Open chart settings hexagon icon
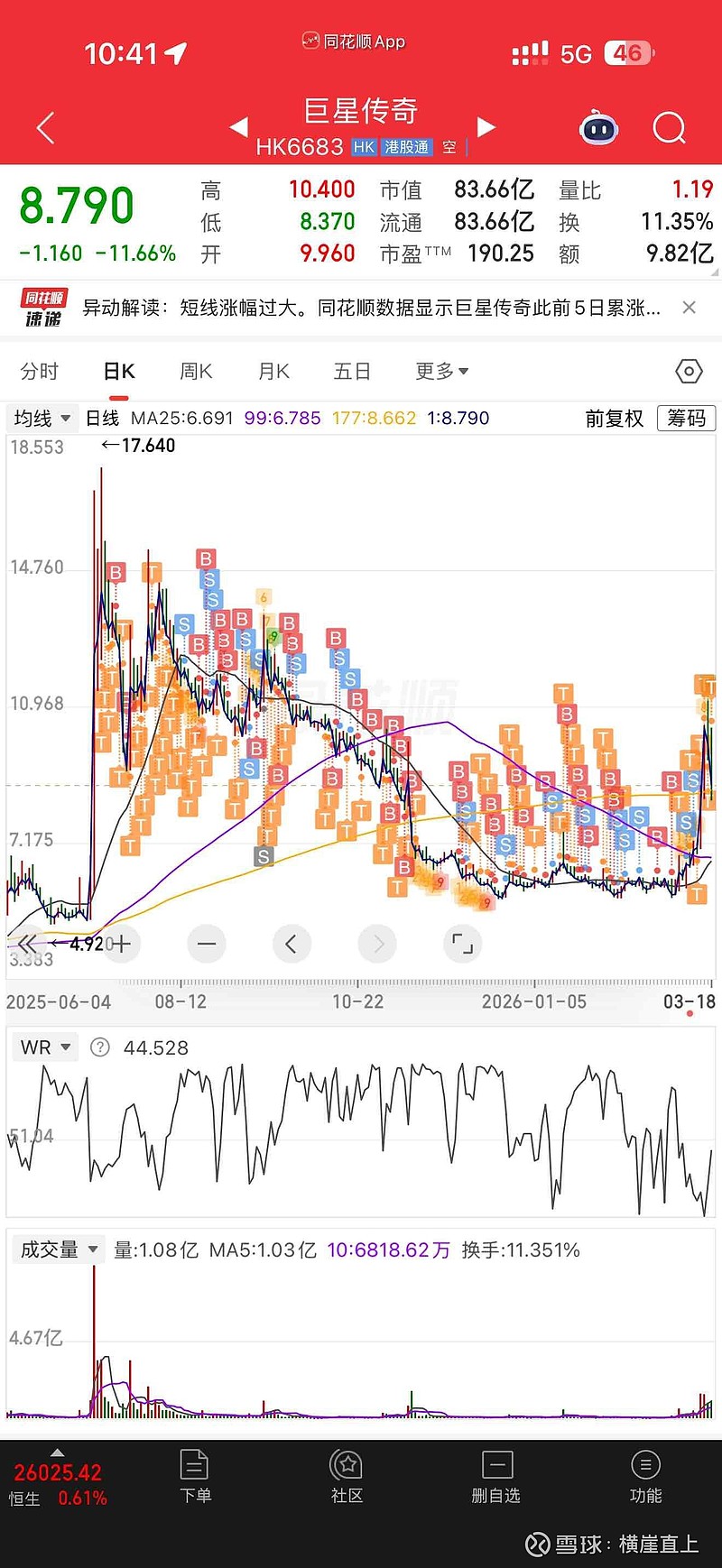The width and height of the screenshot is (722, 1568). 689,371
